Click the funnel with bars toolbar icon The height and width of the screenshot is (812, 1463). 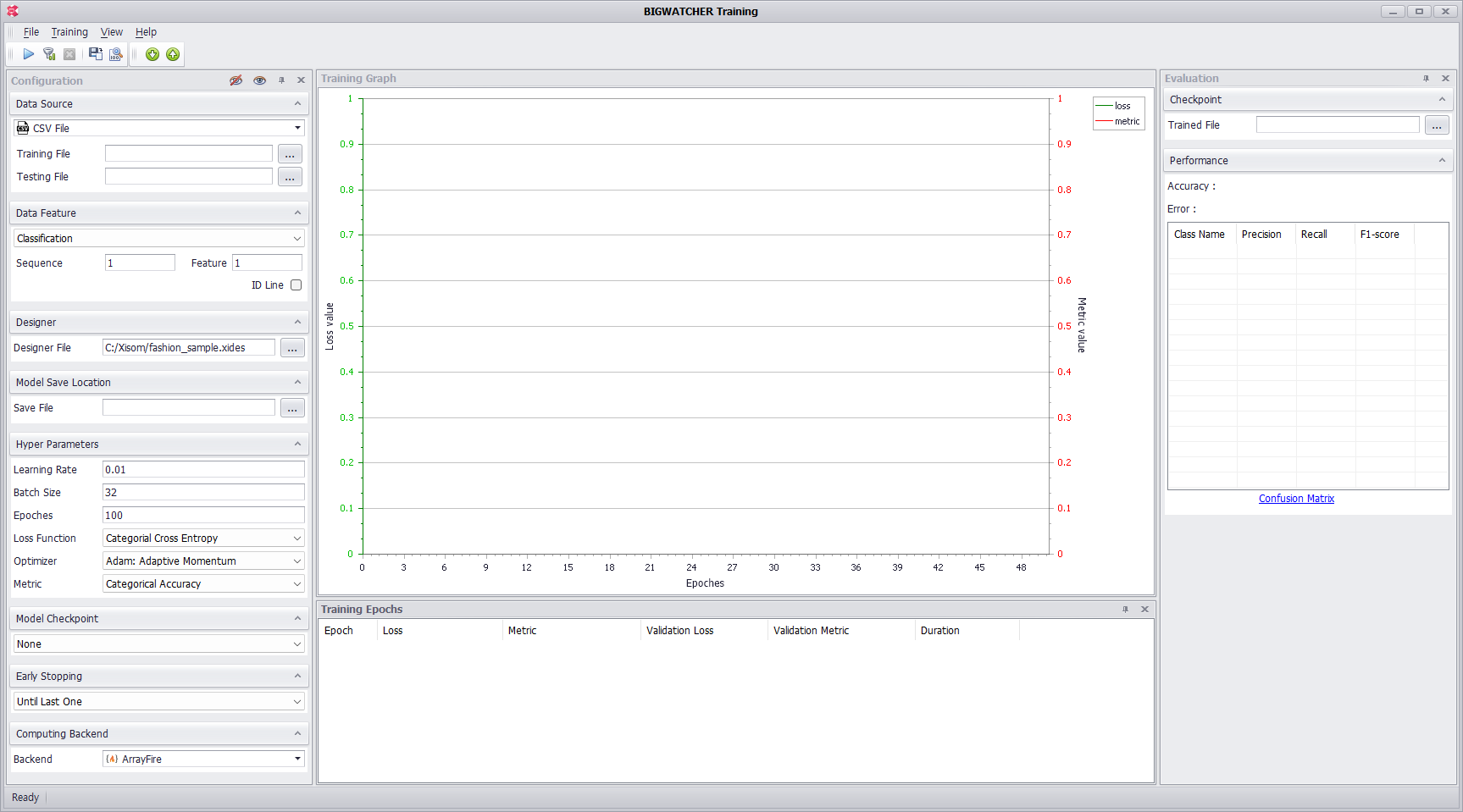pyautogui.click(x=49, y=54)
